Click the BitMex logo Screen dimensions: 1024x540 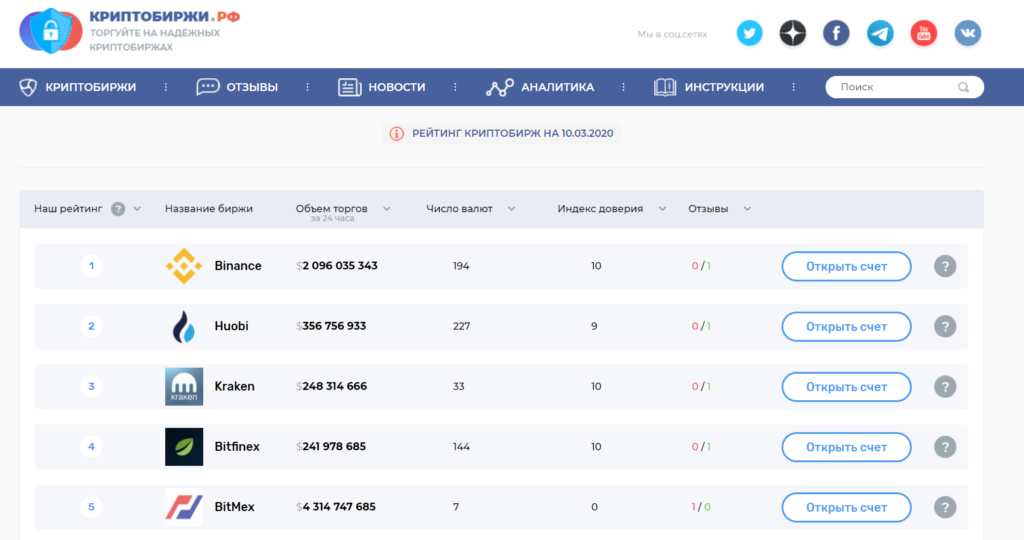coord(184,507)
